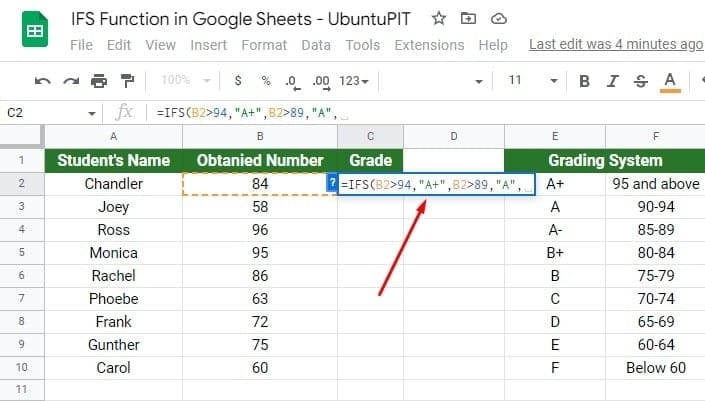This screenshot has height=401, width=705.
Task: Open the Extensions menu
Action: pyautogui.click(x=429, y=45)
